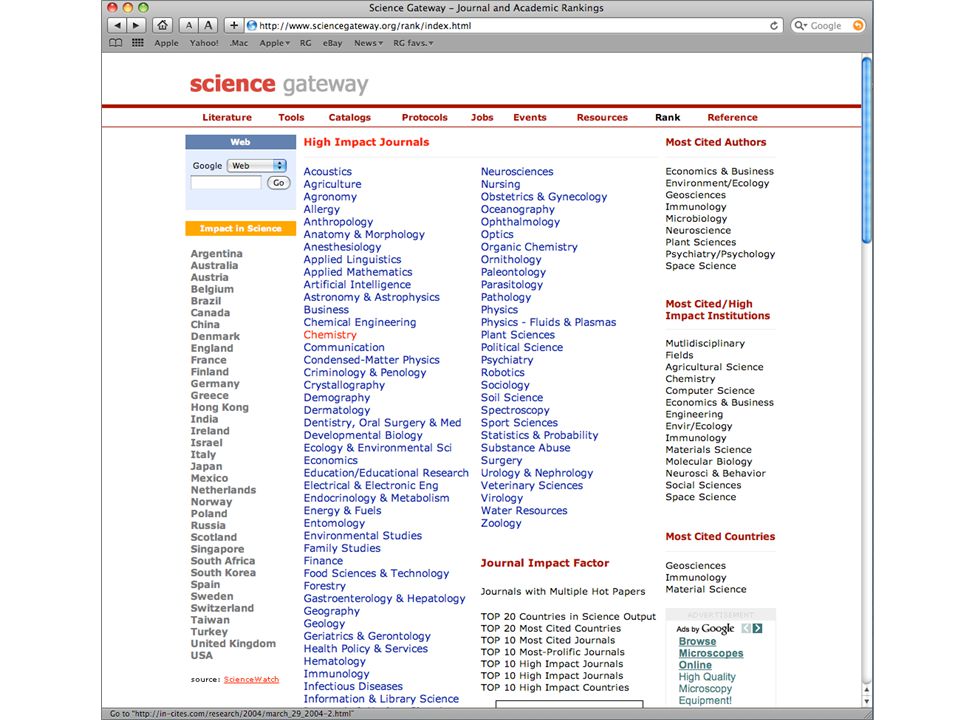The height and width of the screenshot is (720, 960).
Task: Open the Protocols navigation menu
Action: coord(424,118)
